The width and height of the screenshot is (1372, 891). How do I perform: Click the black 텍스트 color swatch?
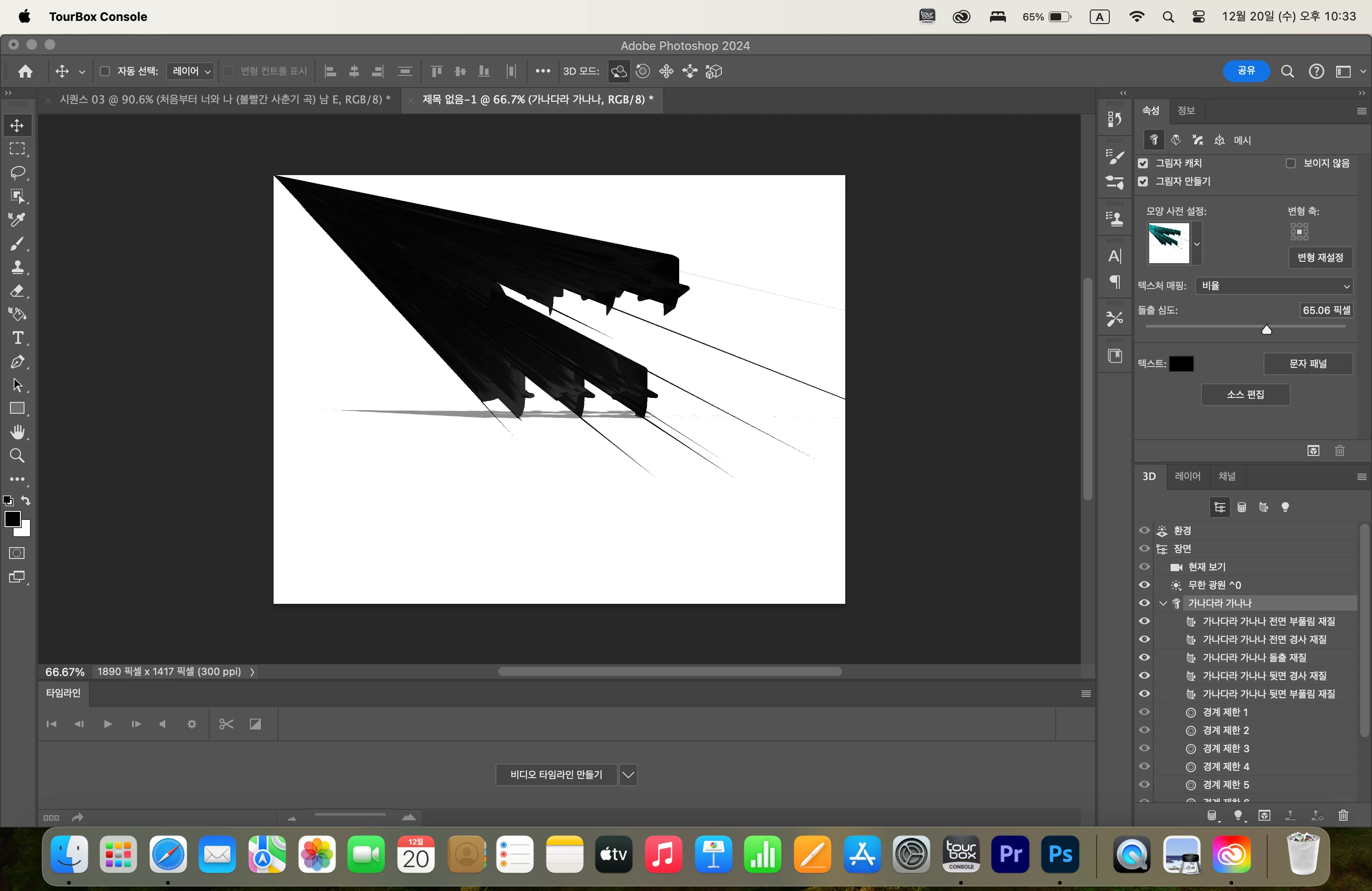[x=1181, y=364]
